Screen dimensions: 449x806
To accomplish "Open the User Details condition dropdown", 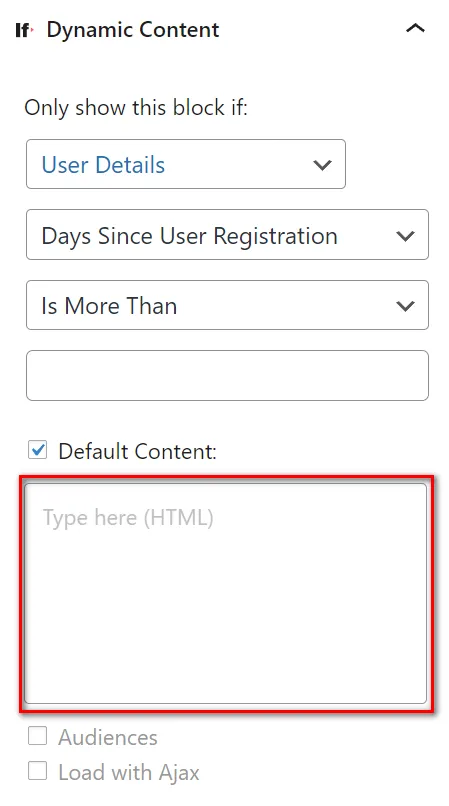I will (186, 164).
